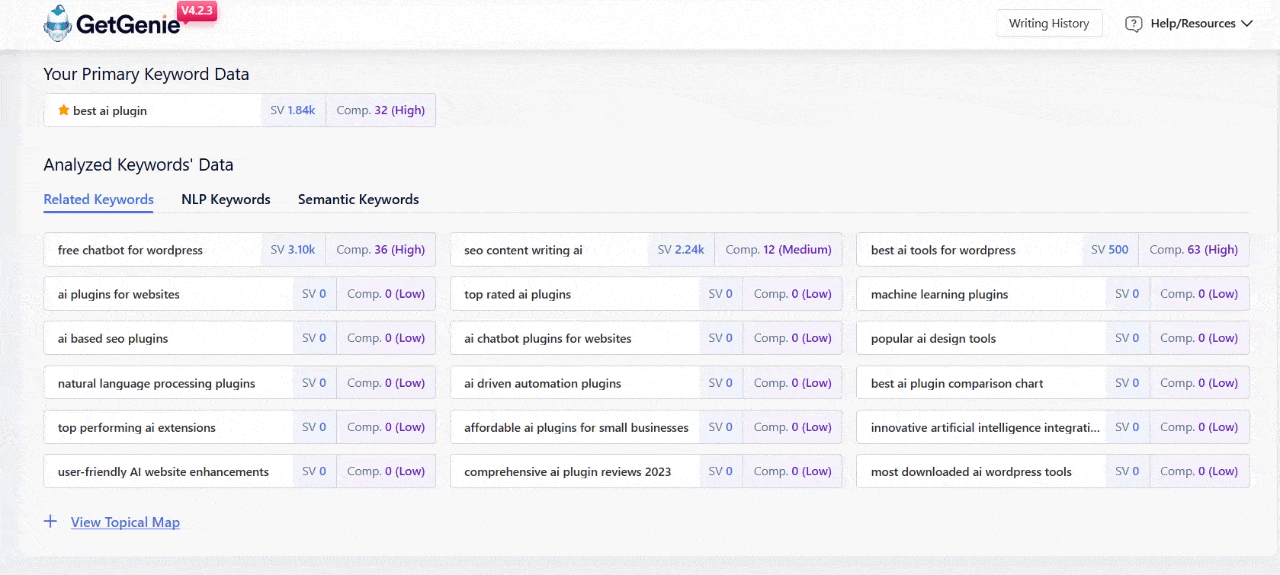Click the primary keyword best ai plugin
Viewport: 1280px width, 575px height.
pos(110,111)
